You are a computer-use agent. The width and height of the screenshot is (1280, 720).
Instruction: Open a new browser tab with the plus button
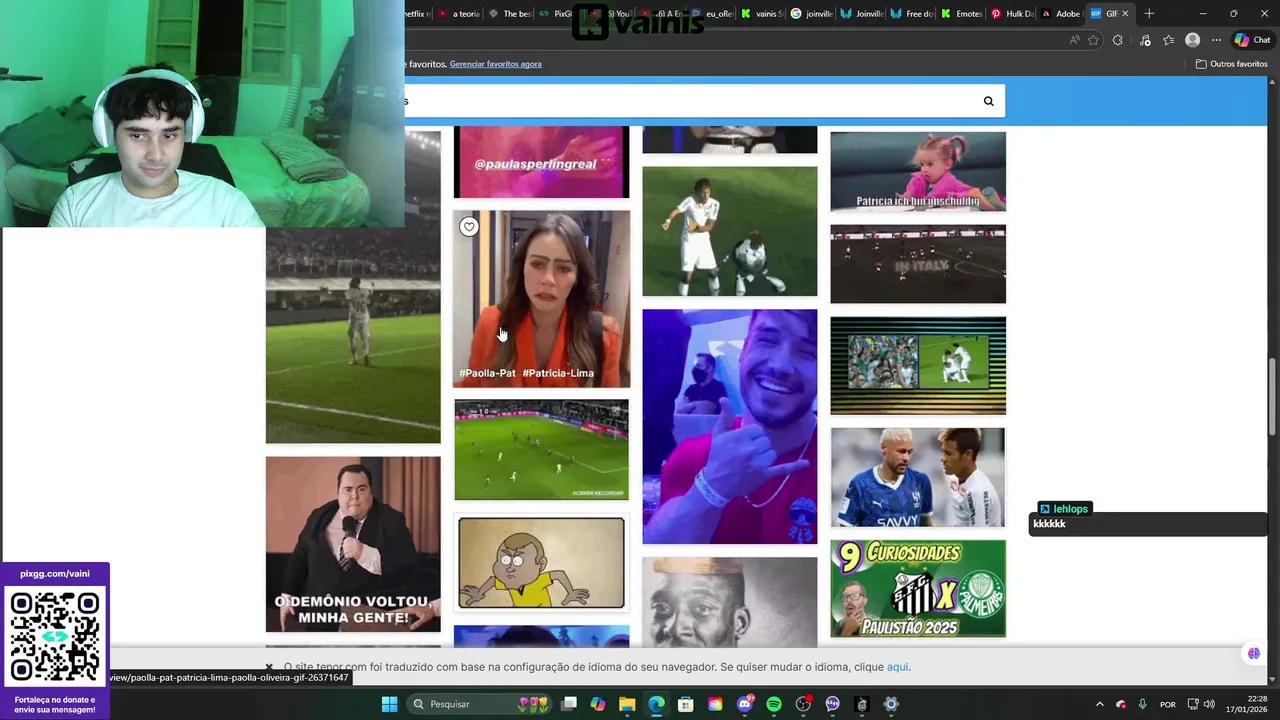tap(1149, 14)
